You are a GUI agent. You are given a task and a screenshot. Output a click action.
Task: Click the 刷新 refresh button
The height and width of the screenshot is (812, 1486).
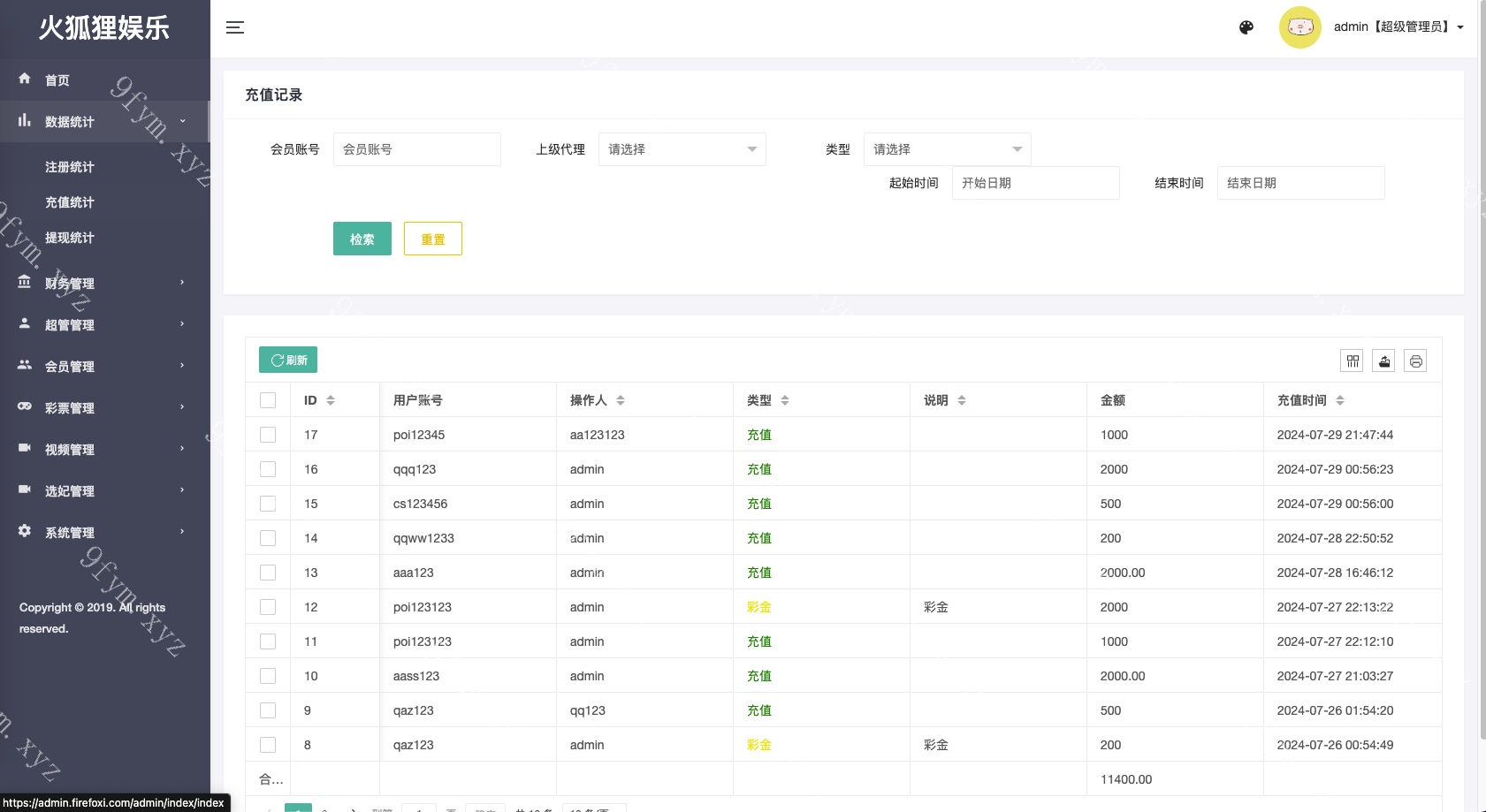288,360
